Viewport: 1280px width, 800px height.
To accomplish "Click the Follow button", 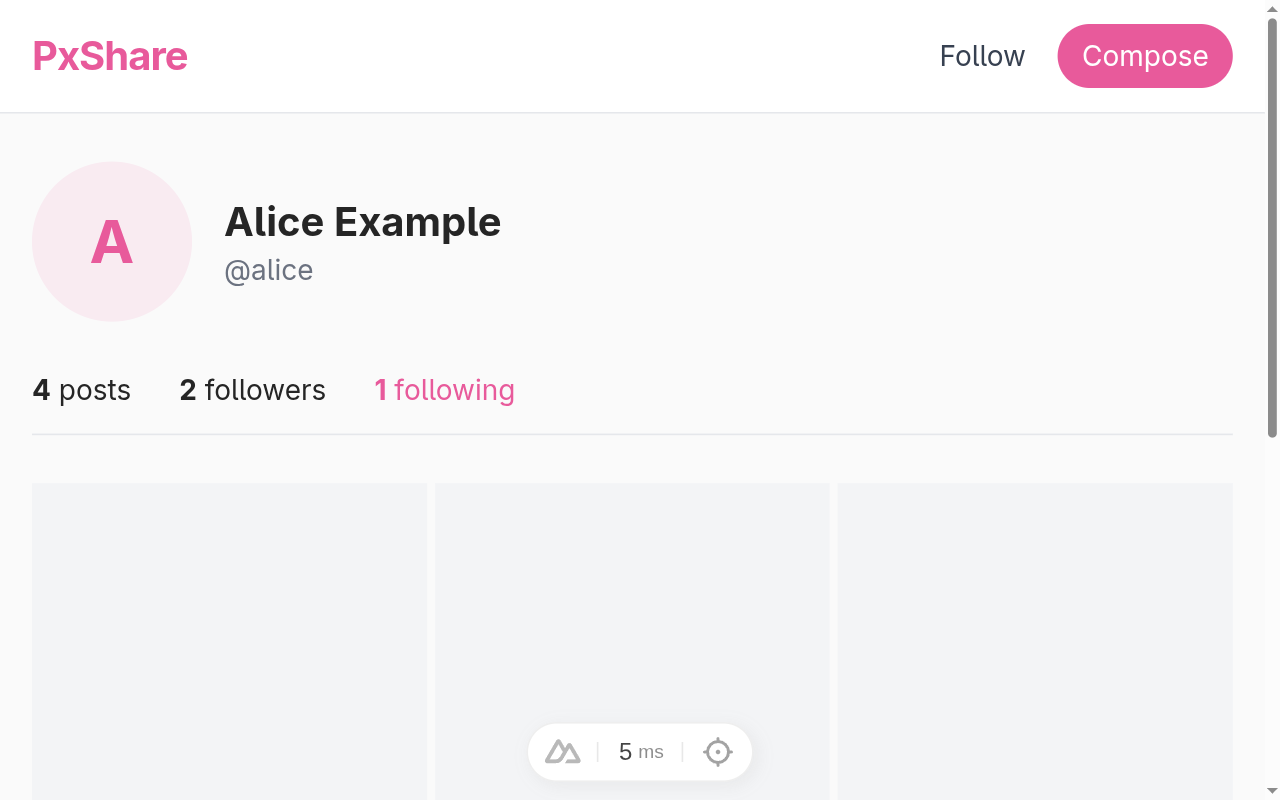I will pyautogui.click(x=982, y=56).
